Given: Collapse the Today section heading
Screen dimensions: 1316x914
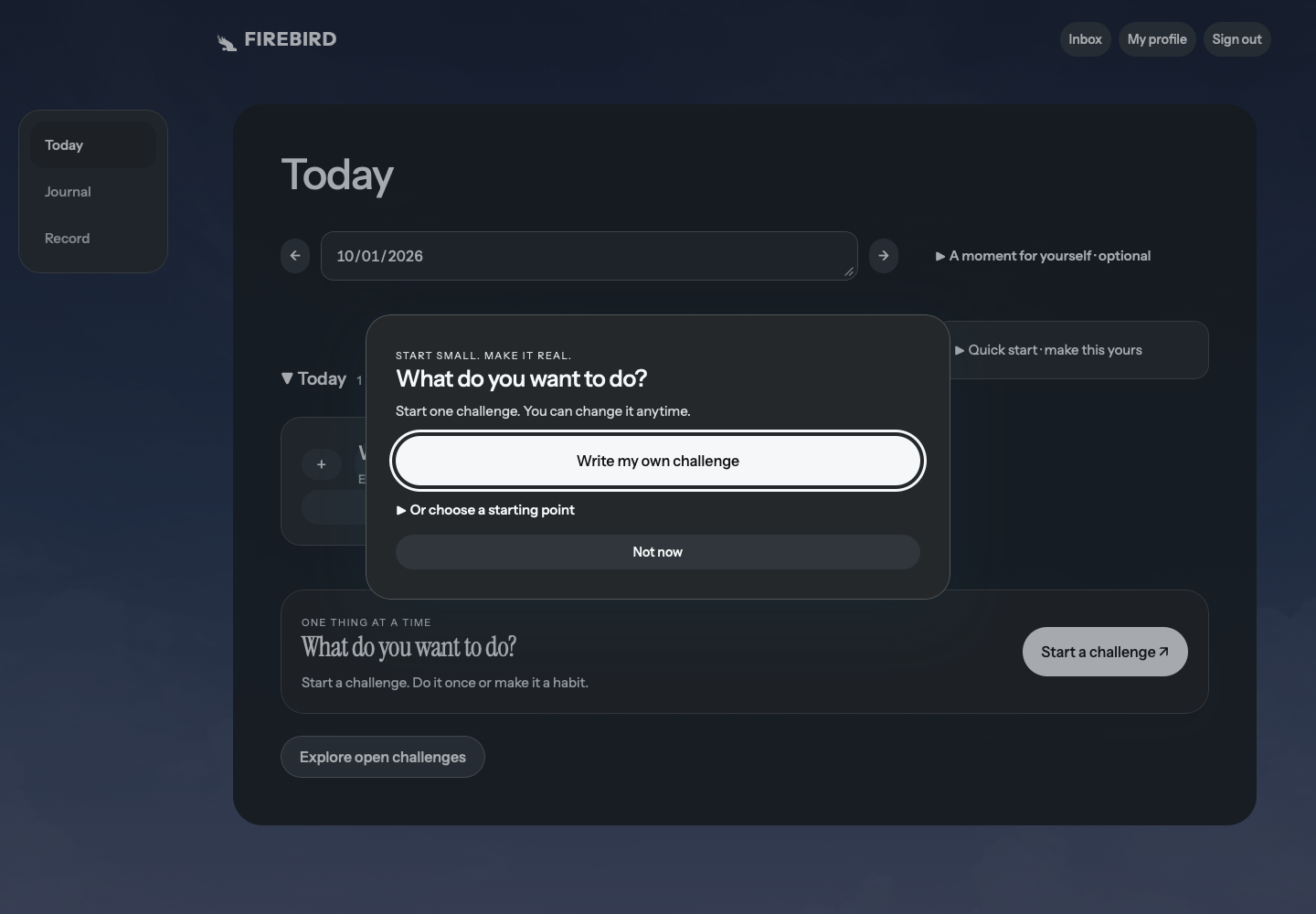Looking at the screenshot, I should pos(314,378).
